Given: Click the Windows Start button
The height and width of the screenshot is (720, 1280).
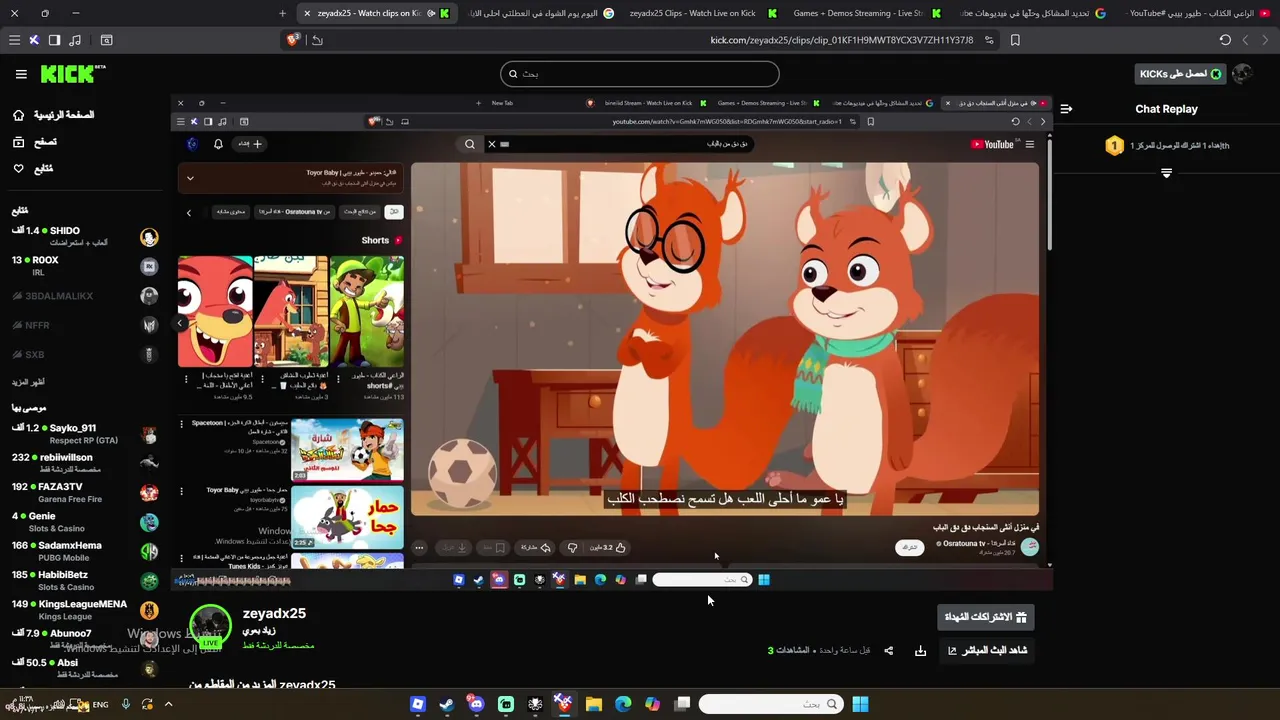Looking at the screenshot, I should coord(860,704).
